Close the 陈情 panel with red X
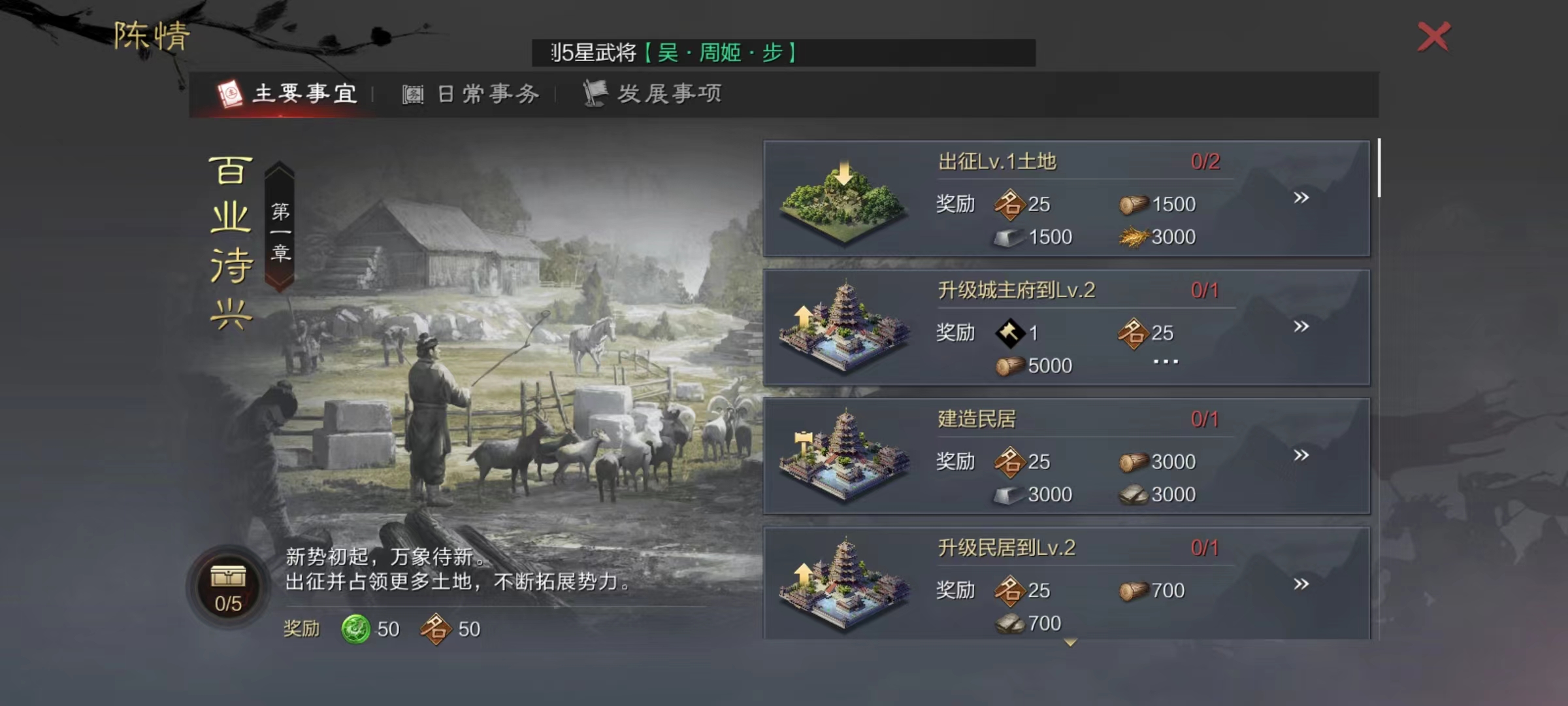Image resolution: width=1568 pixels, height=706 pixels. (1433, 37)
